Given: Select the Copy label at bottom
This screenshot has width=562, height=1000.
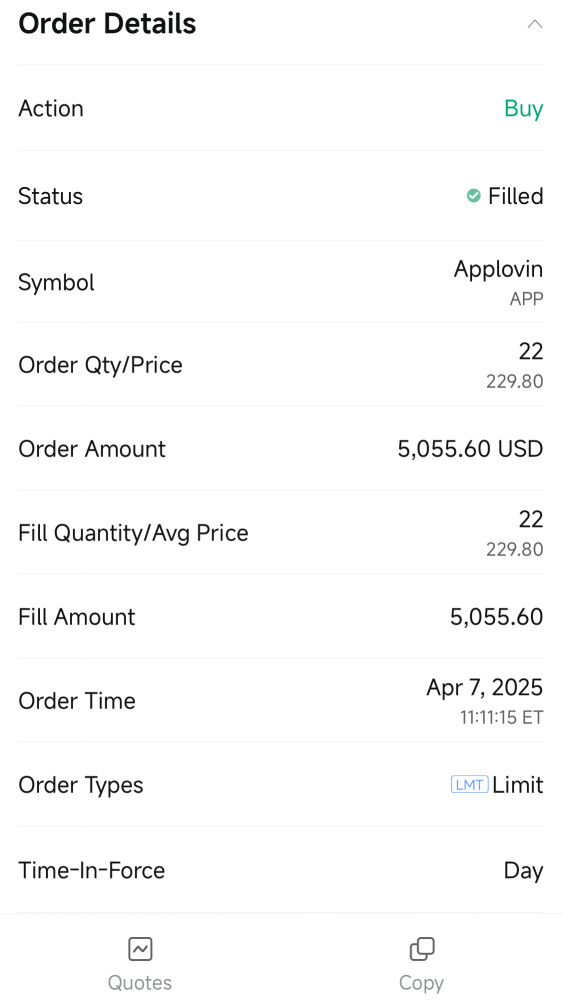Looking at the screenshot, I should [x=421, y=983].
